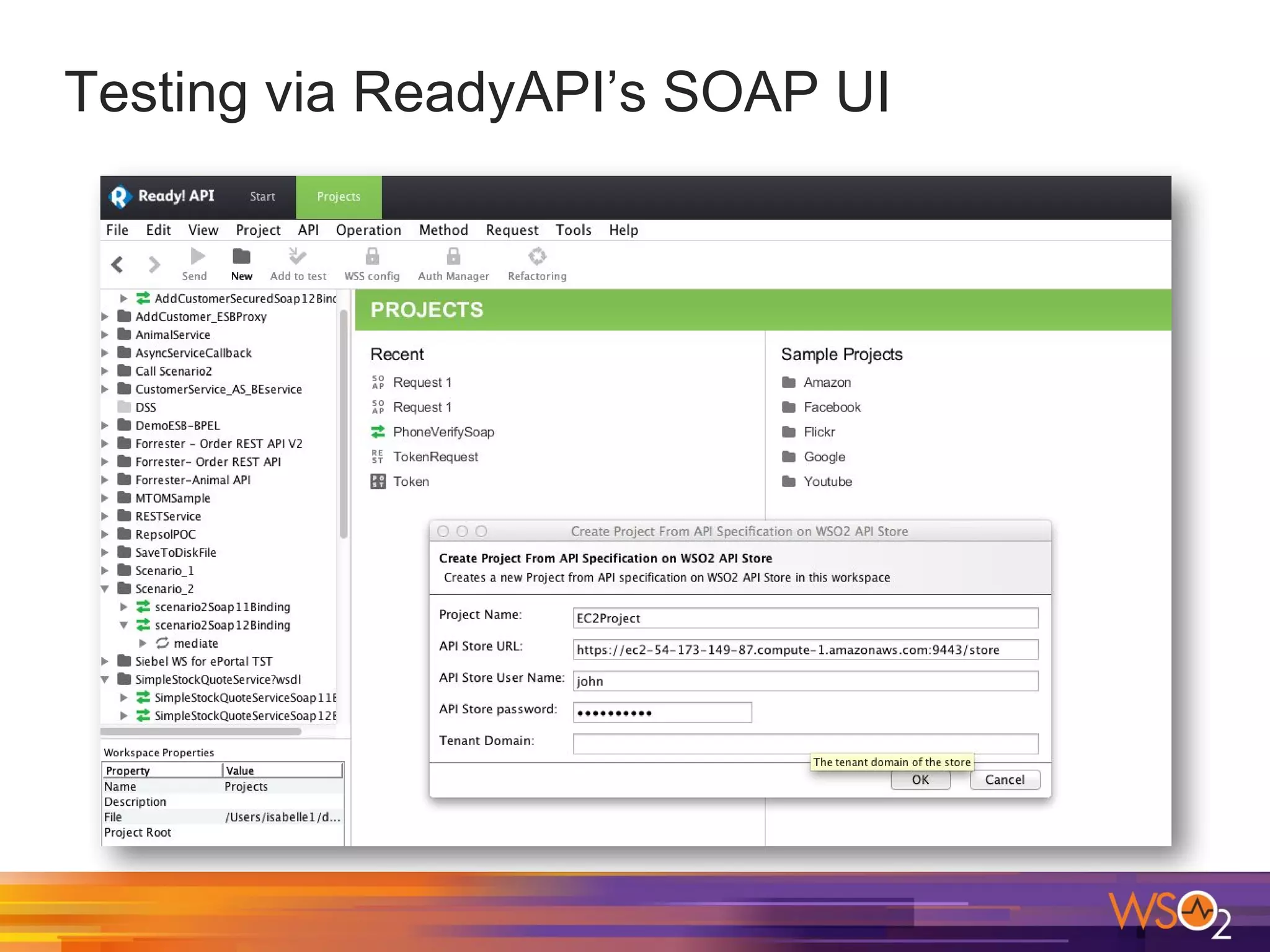
Task: Collapse the scenario2Soap12Binding node
Action: click(124, 625)
